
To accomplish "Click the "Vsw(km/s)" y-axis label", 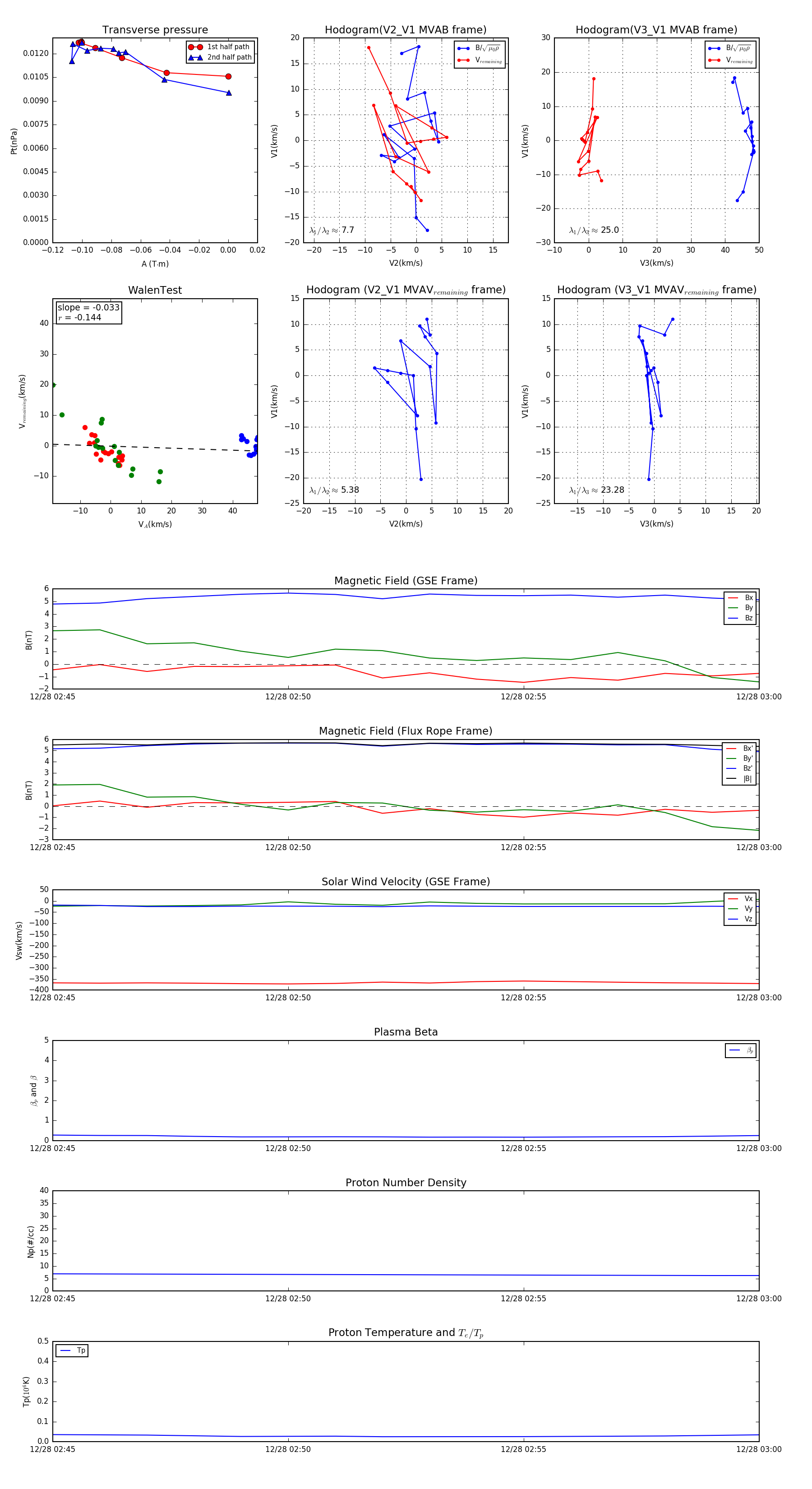I will tap(19, 940).
